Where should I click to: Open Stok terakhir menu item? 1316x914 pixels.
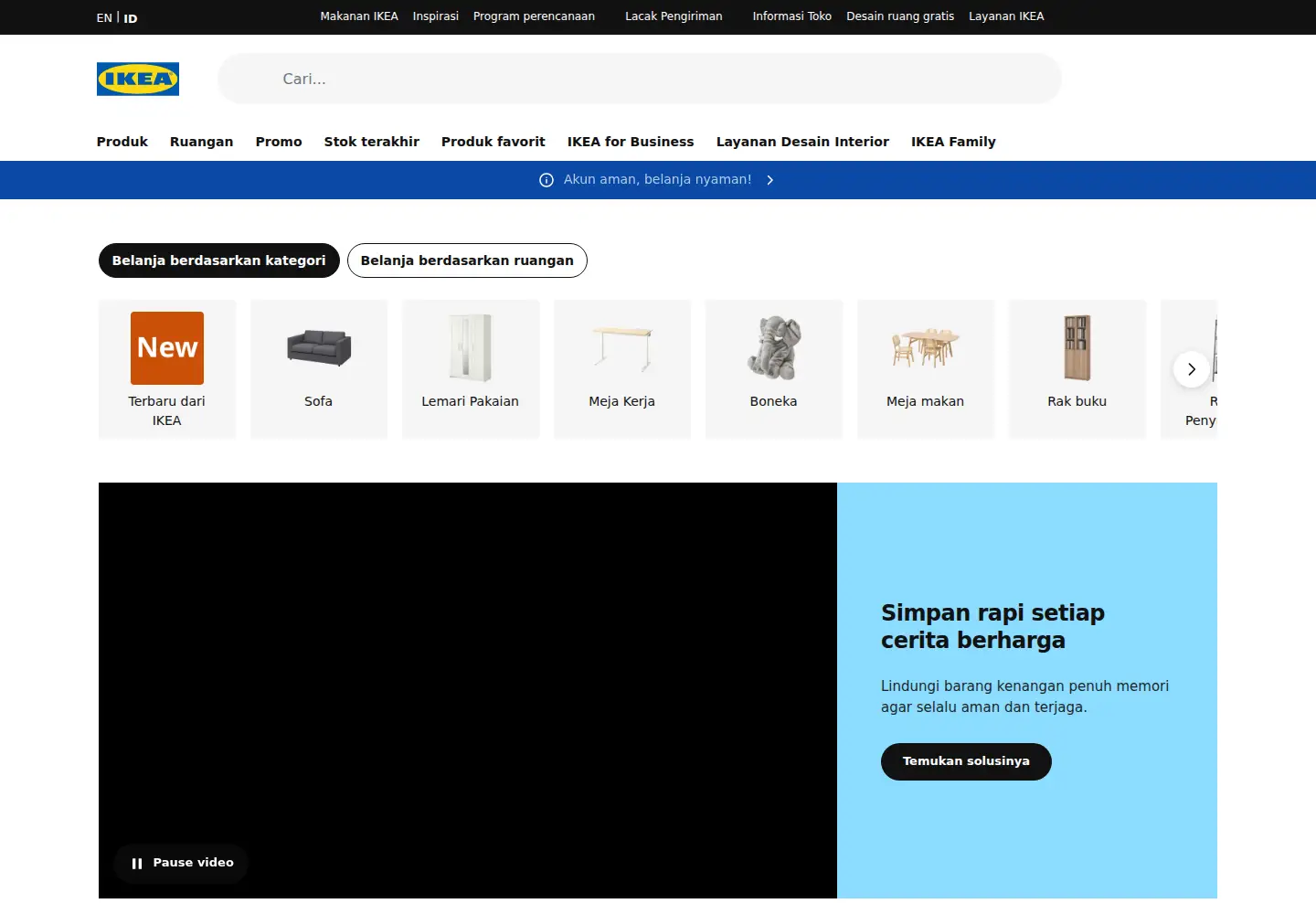pyautogui.click(x=372, y=142)
